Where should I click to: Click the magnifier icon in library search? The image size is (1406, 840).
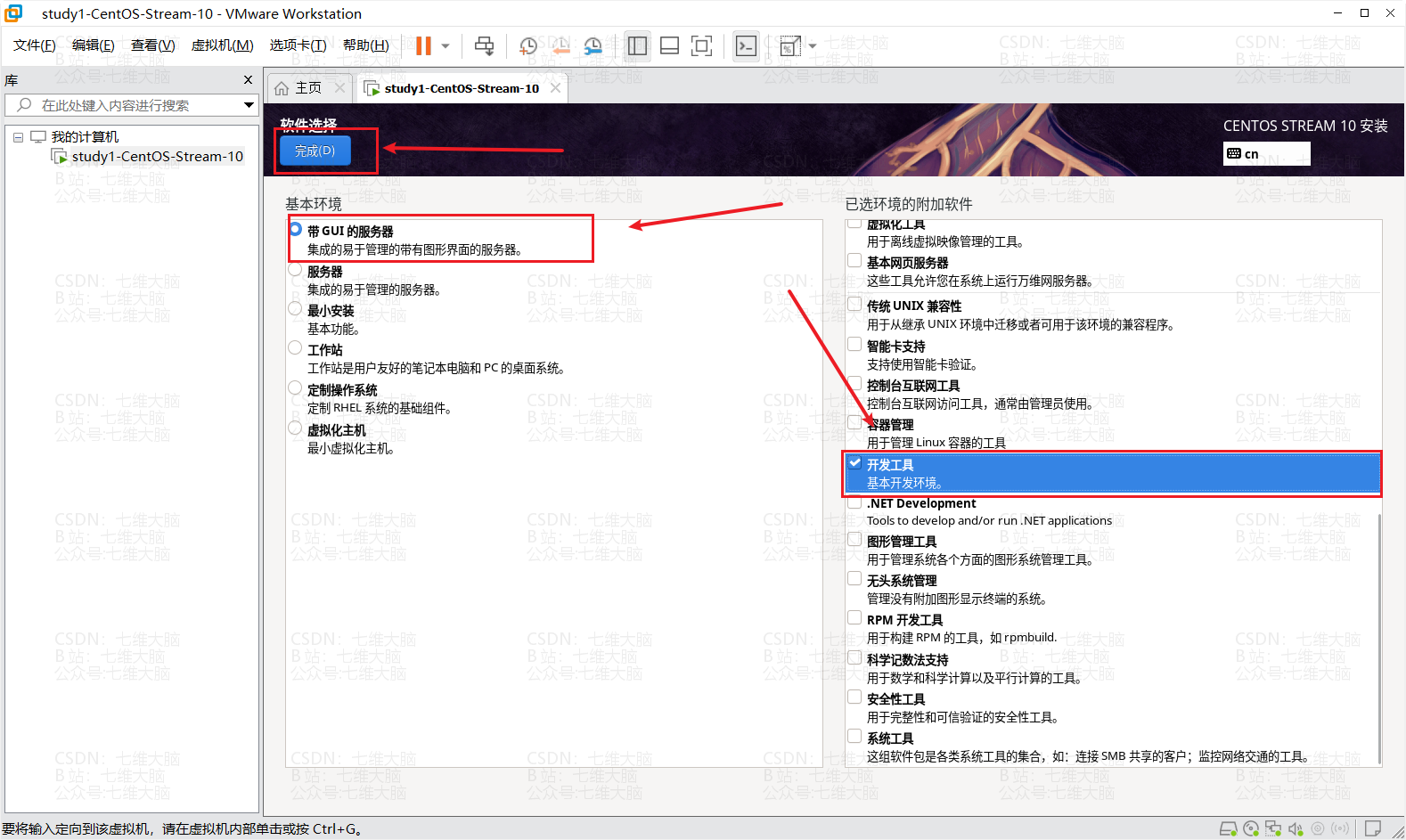[x=24, y=105]
